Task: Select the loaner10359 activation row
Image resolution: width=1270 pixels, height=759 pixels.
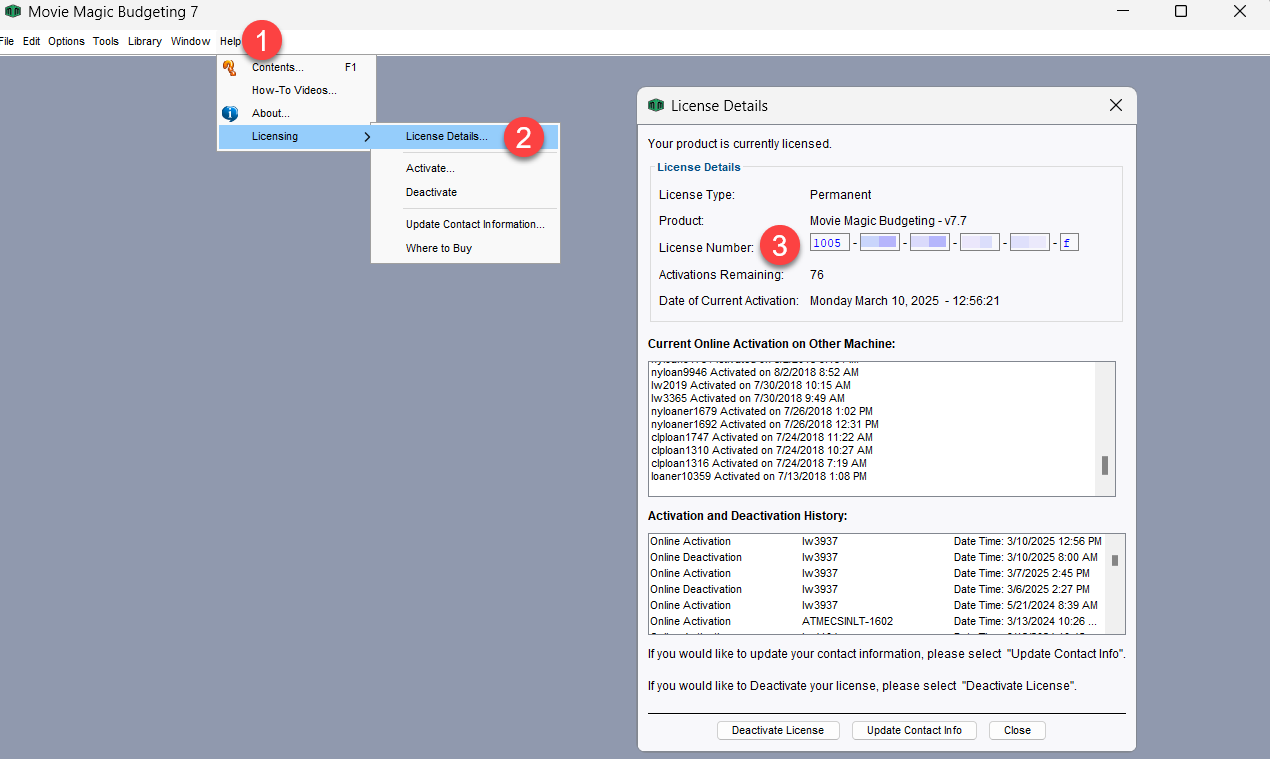Action: pyautogui.click(x=871, y=476)
